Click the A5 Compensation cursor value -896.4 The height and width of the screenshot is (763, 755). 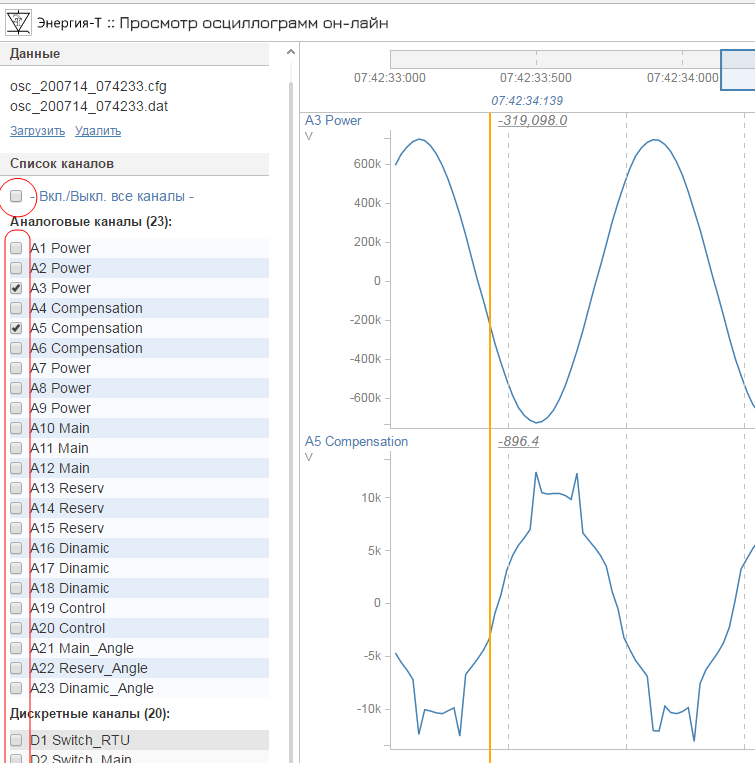click(519, 441)
